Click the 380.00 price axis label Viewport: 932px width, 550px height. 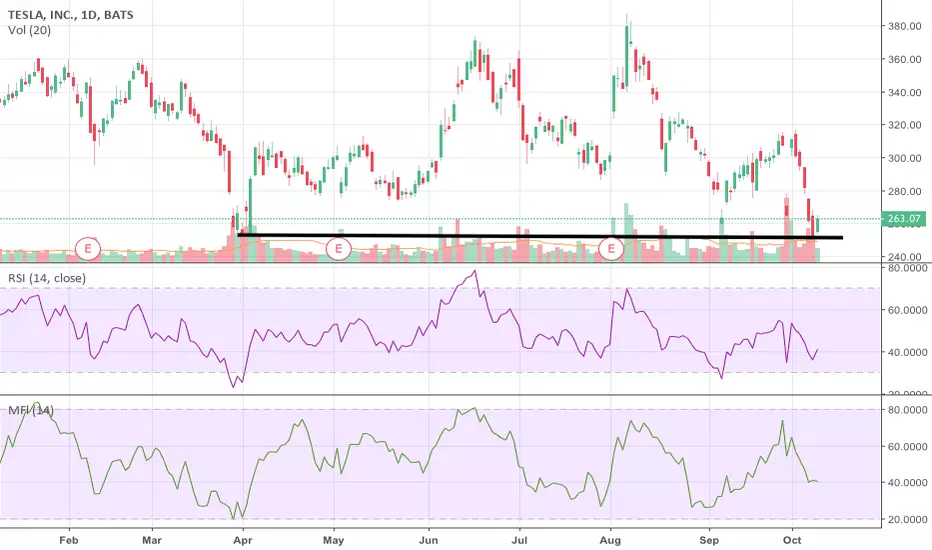click(905, 26)
